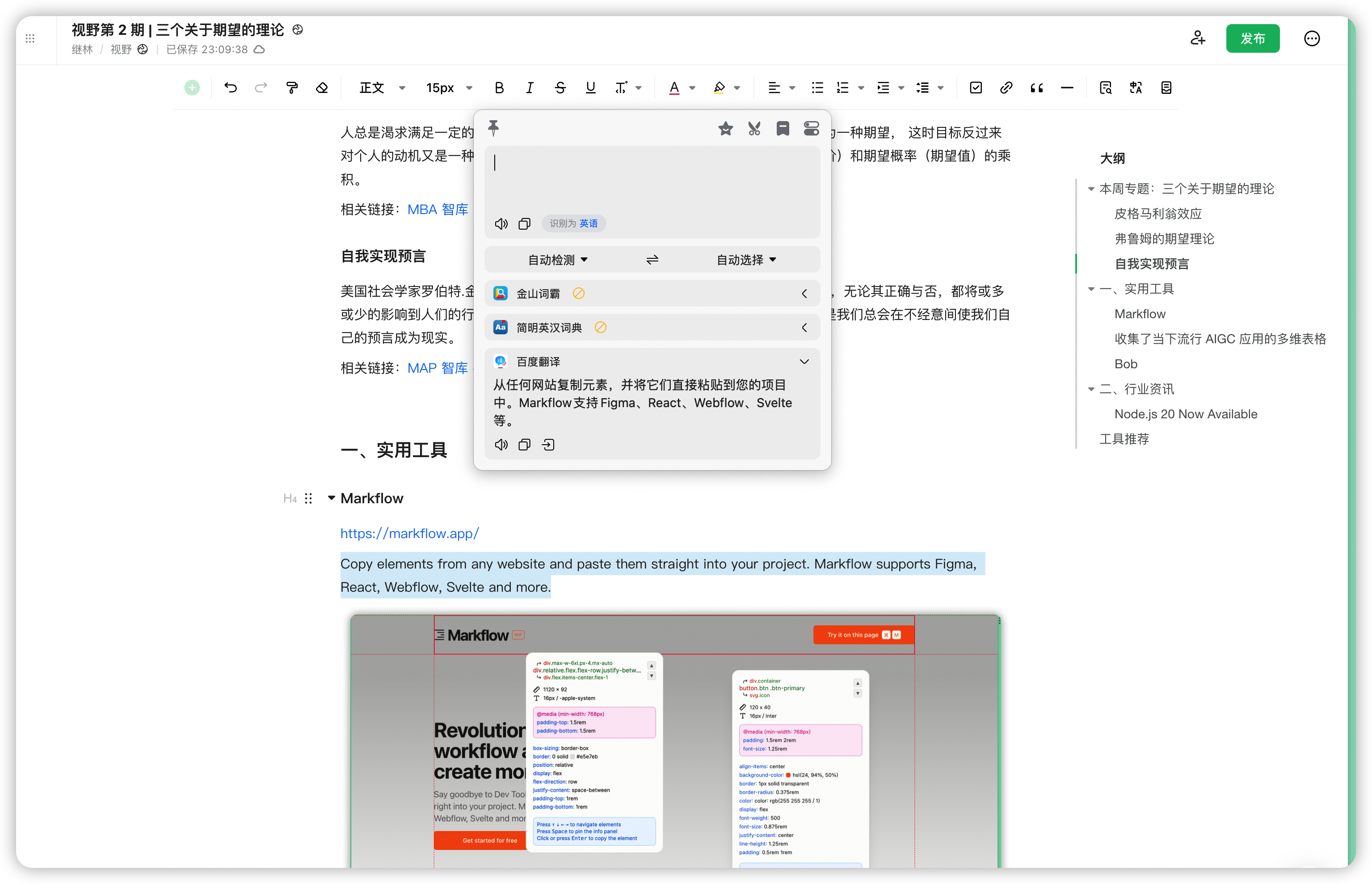Click the eraser clear-format icon

click(x=322, y=88)
